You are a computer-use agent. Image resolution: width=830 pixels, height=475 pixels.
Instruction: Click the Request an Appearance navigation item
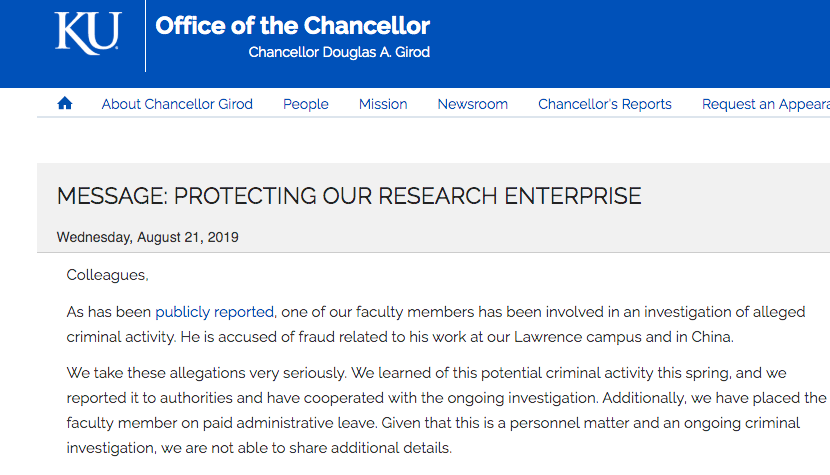[x=765, y=104]
